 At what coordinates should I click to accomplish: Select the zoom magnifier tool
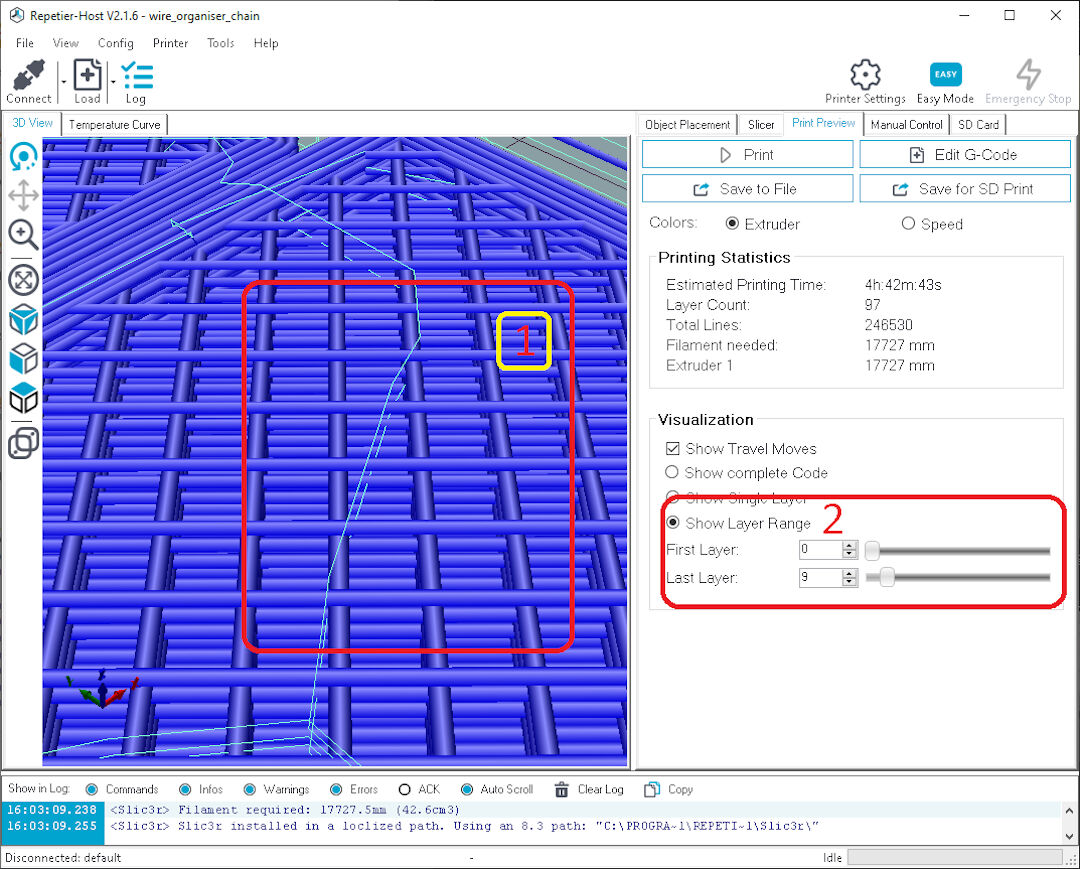pos(23,235)
